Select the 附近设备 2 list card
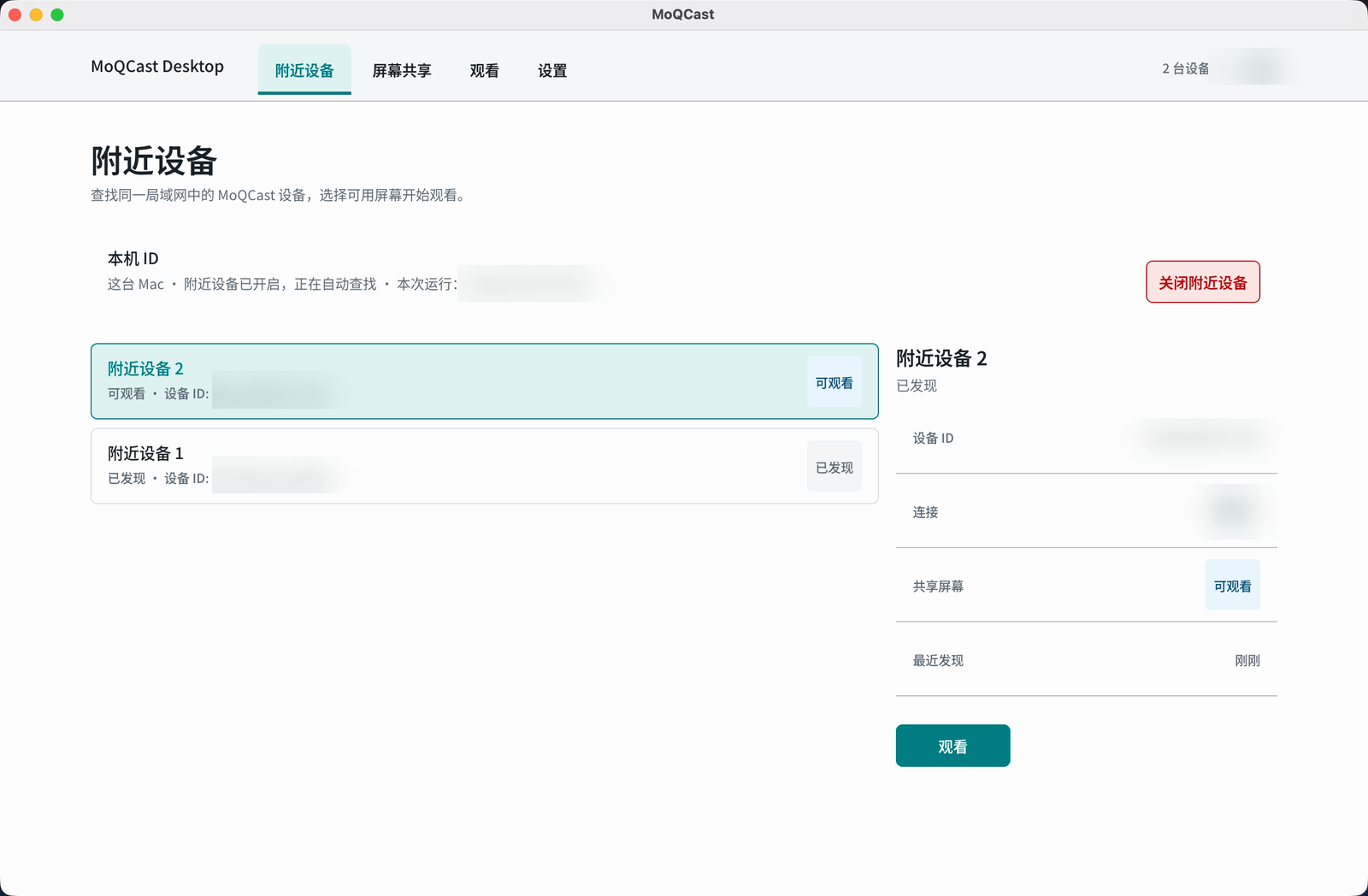The image size is (1368, 896). point(484,381)
